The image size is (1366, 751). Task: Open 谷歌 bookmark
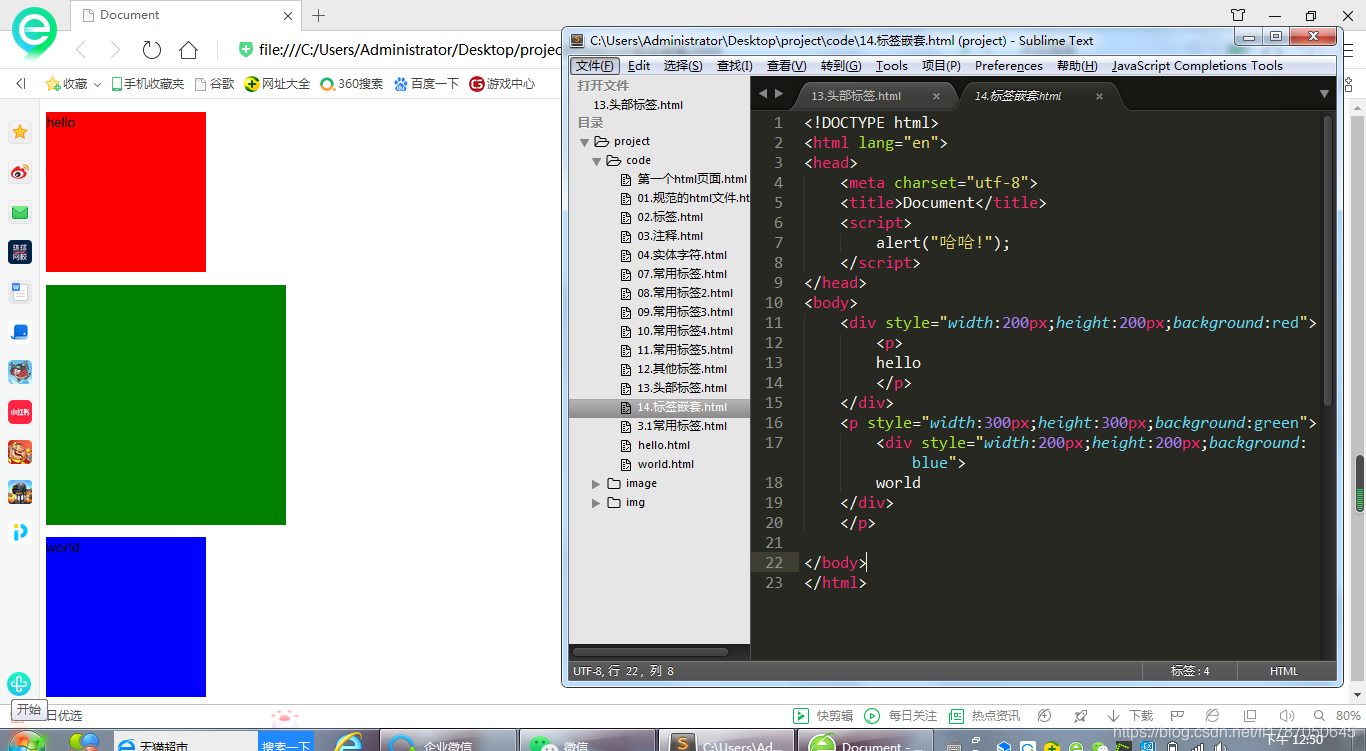pyautogui.click(x=214, y=84)
